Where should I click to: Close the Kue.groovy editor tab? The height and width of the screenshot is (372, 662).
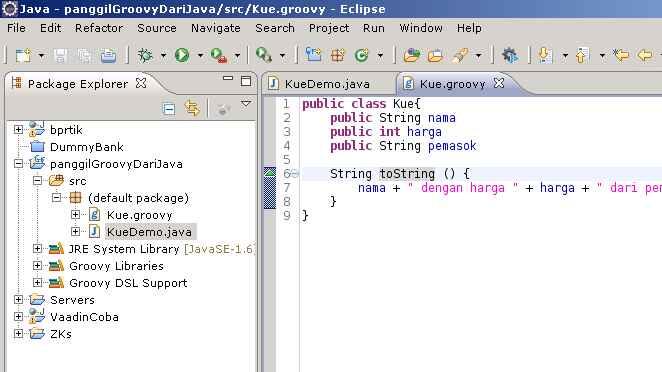click(499, 83)
